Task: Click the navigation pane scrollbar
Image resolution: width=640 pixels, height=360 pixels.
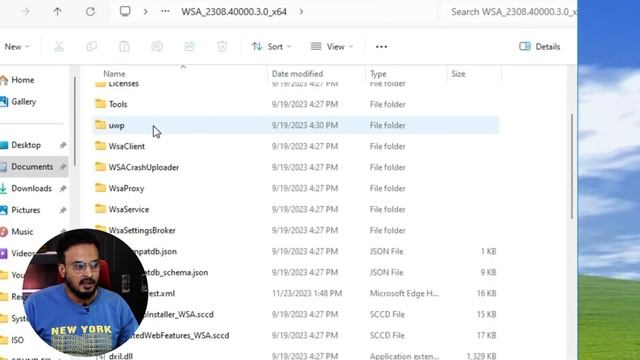Action: (75, 121)
